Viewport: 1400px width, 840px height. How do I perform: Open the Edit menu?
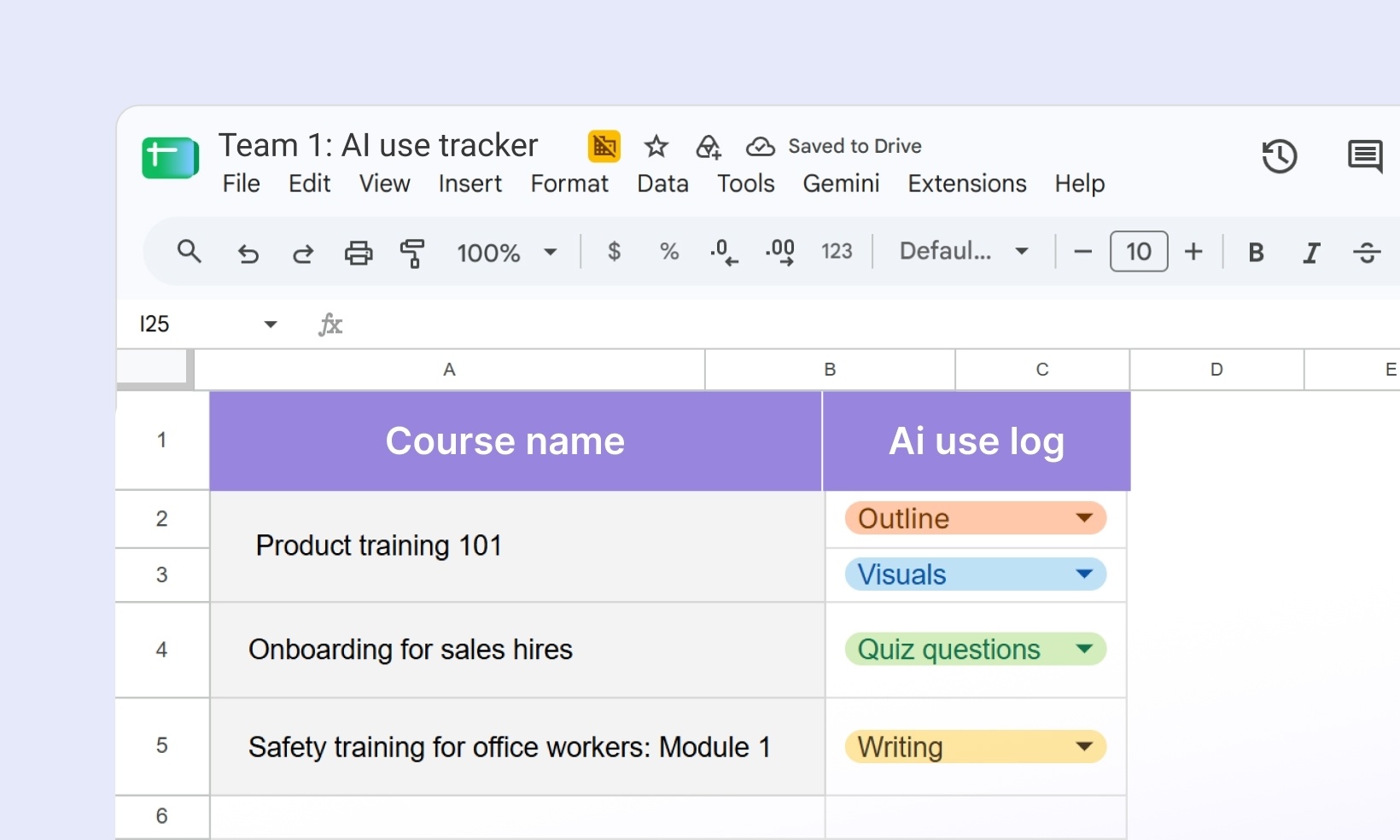(x=309, y=184)
